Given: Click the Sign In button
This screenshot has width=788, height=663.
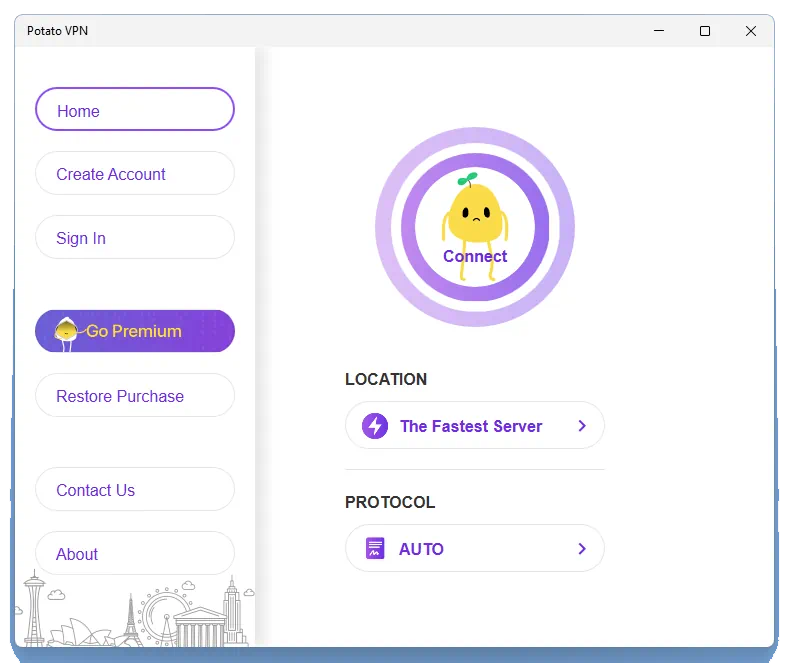Looking at the screenshot, I should (134, 238).
